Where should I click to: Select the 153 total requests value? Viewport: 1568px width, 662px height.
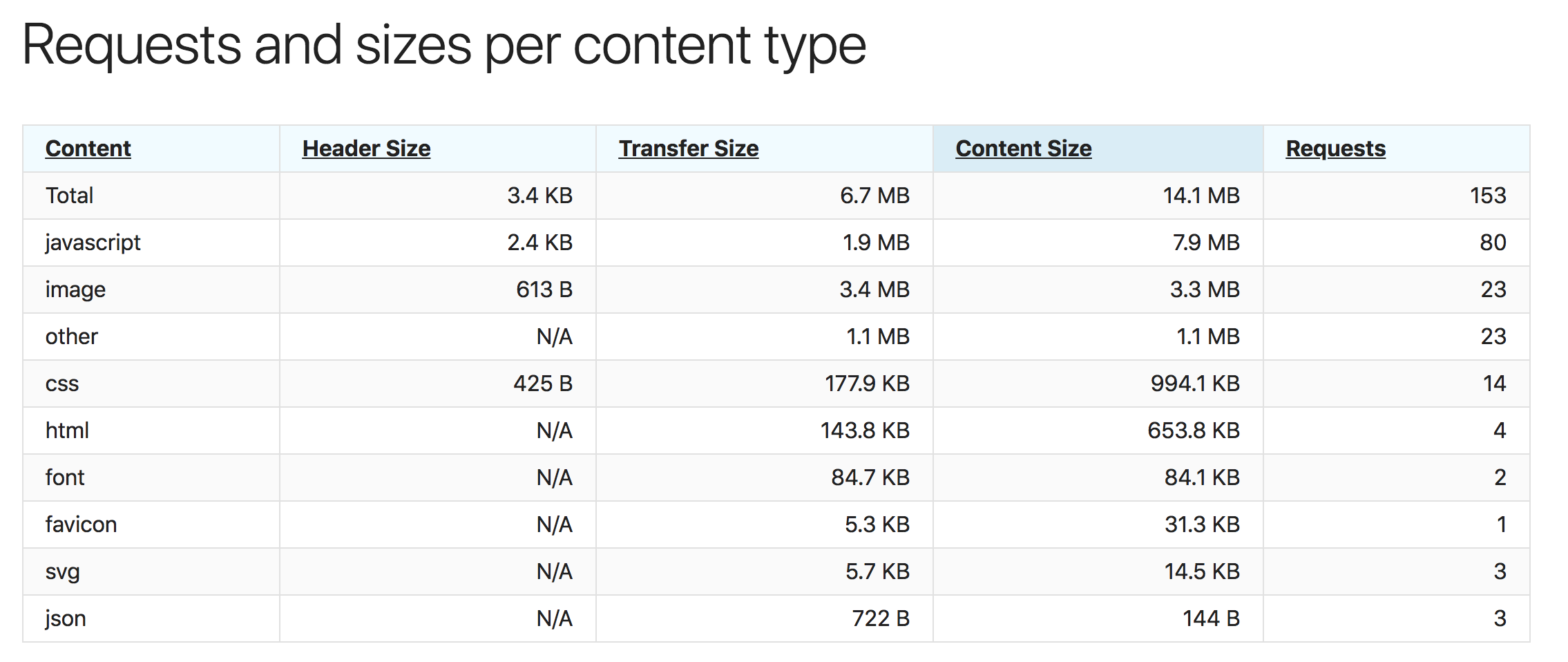pos(1487,196)
